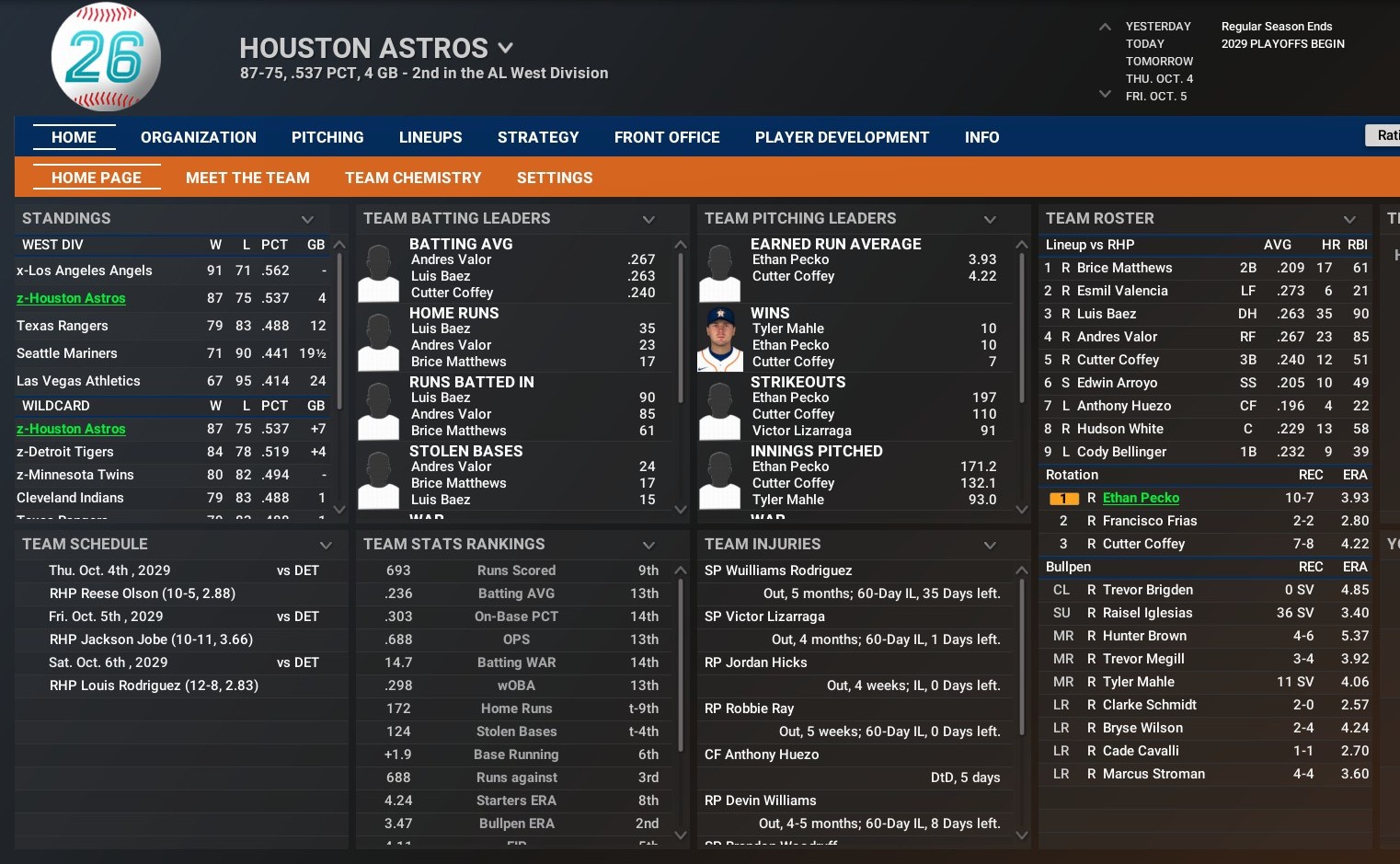Expand the Standings panel dropdown
This screenshot has height=864, width=1400.
pos(307,219)
